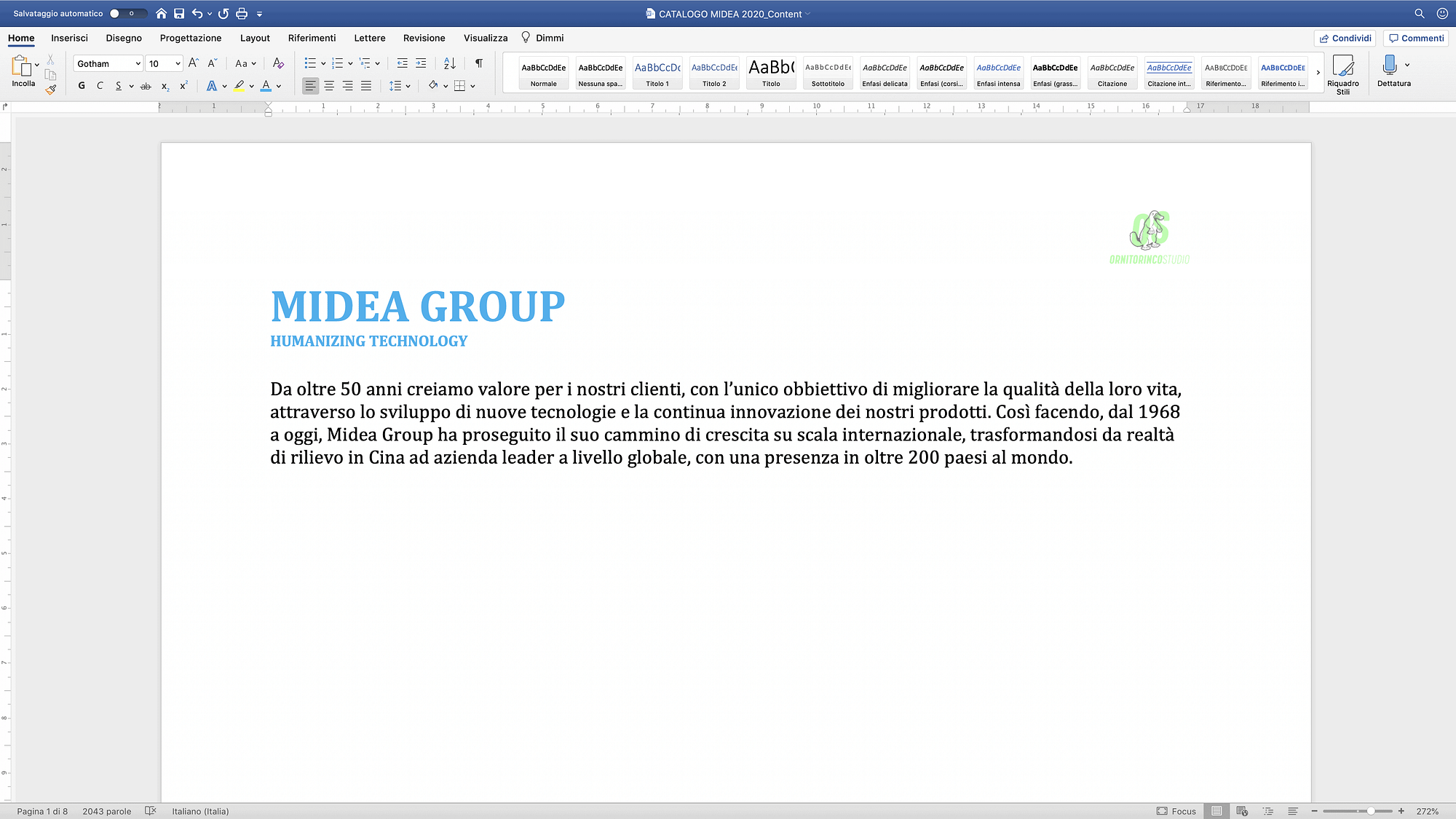The image size is (1456, 819).
Task: Apply blue font color
Action: click(x=266, y=86)
